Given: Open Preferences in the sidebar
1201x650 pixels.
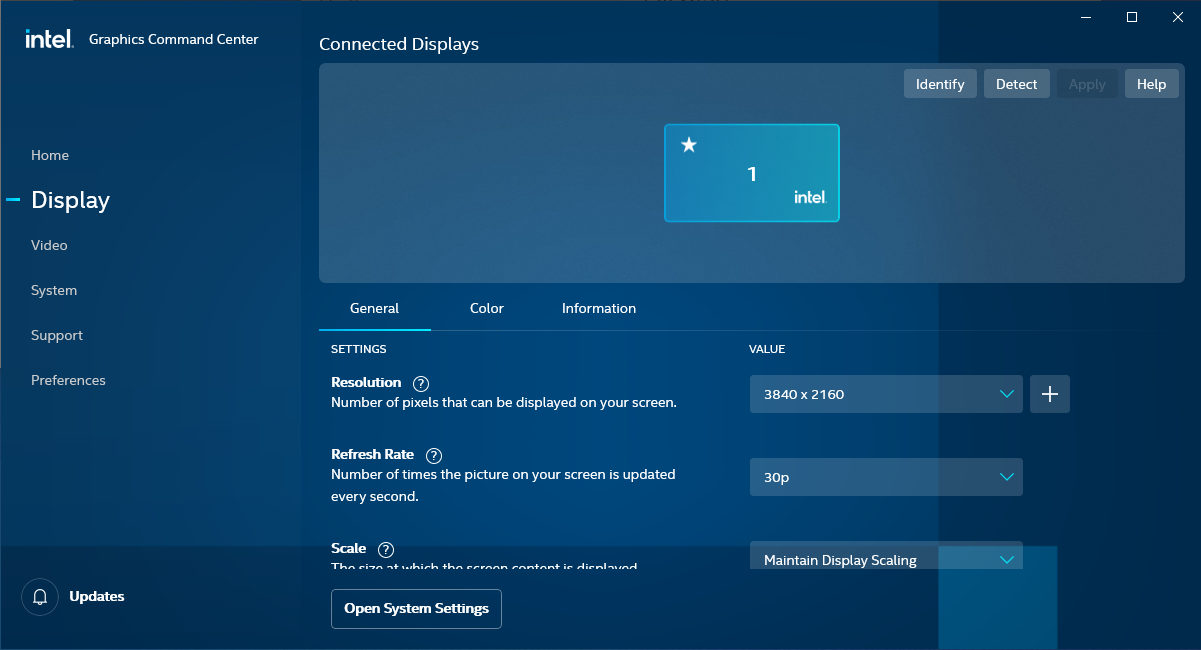Looking at the screenshot, I should click(68, 380).
